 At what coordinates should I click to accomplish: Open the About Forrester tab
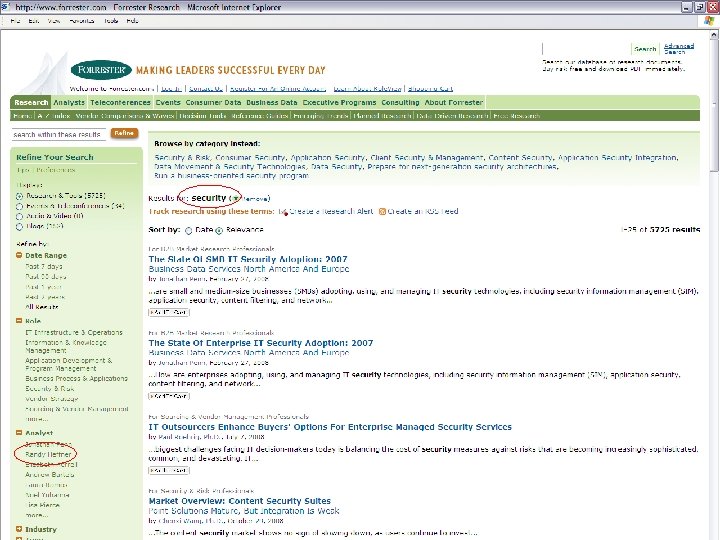454,102
